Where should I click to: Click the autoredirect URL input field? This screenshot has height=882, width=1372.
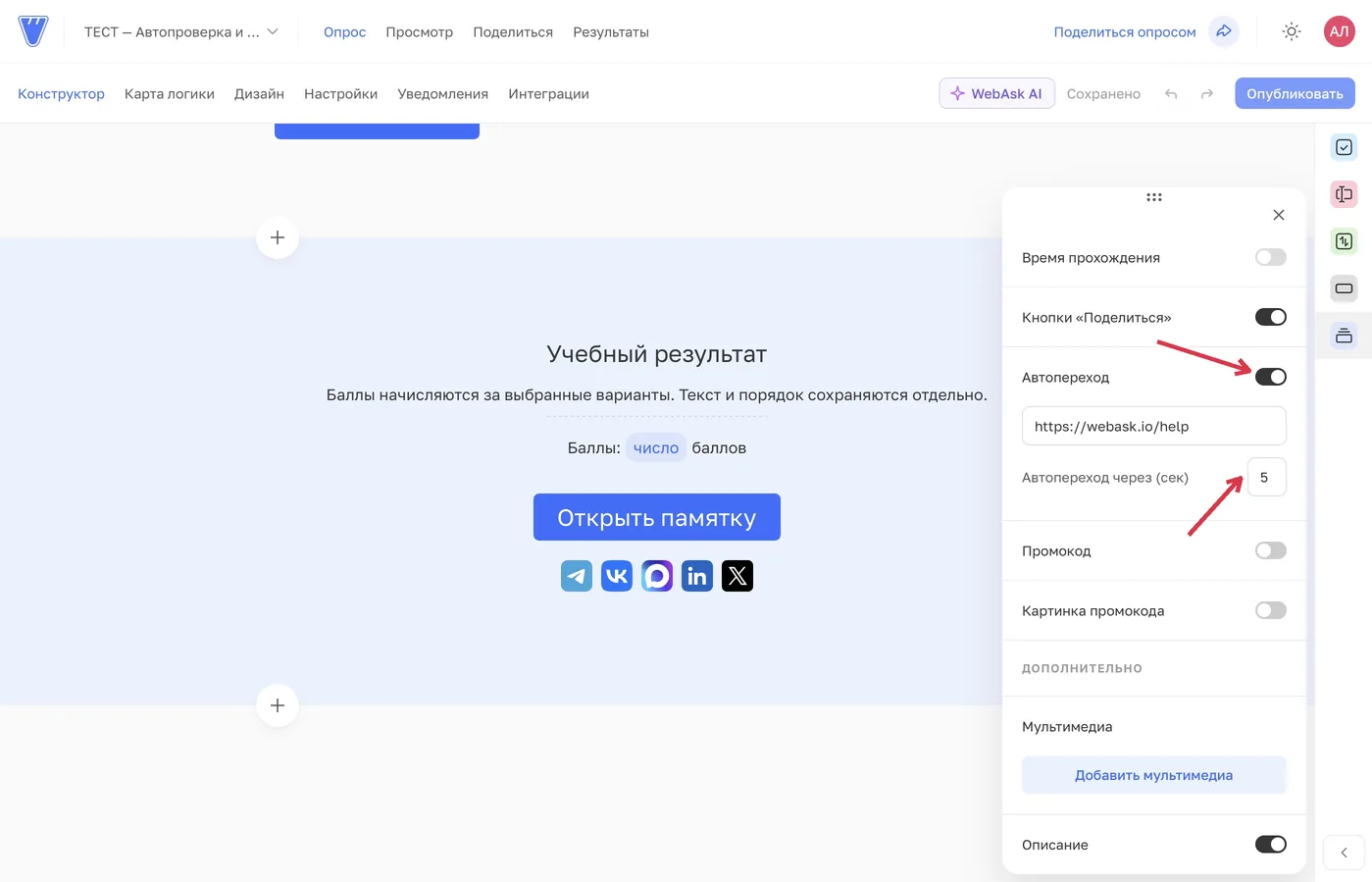tap(1154, 426)
